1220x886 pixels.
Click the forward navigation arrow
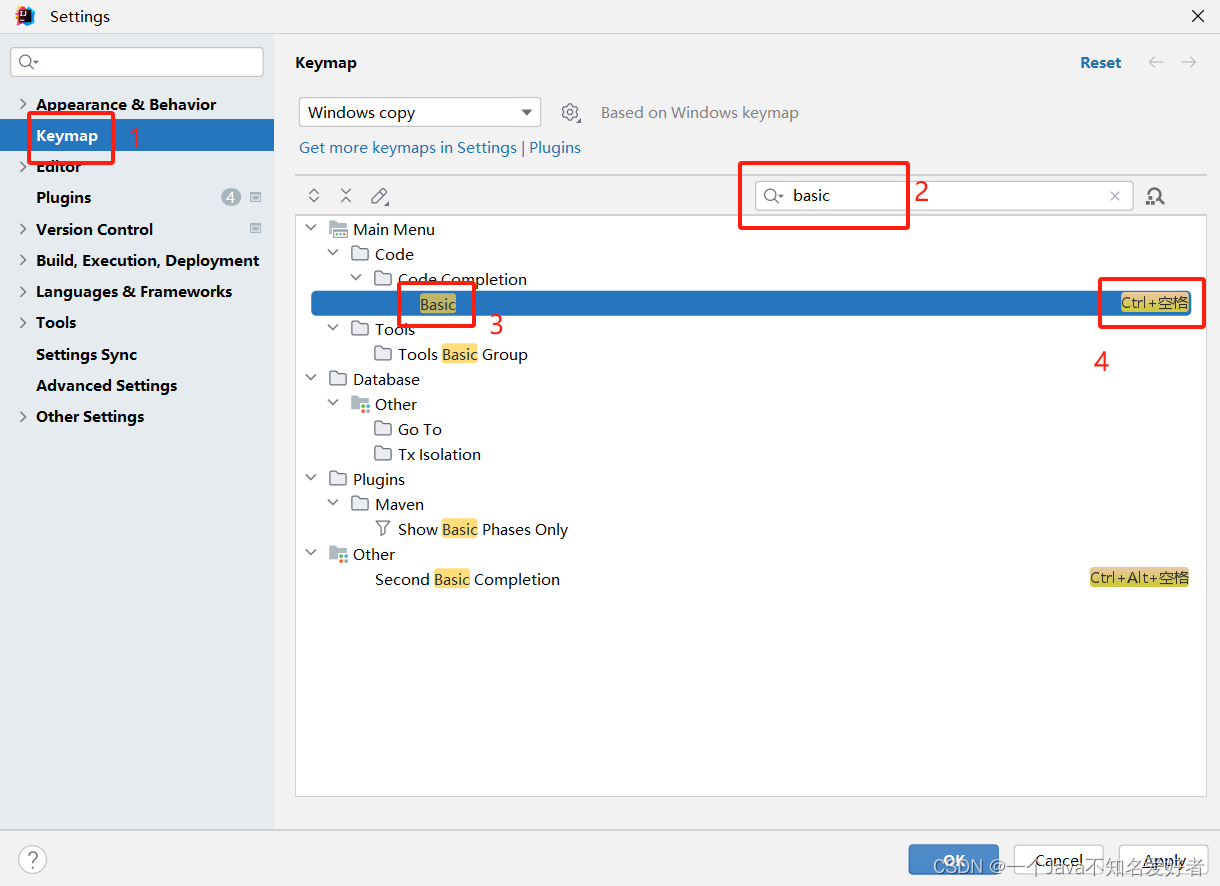pyautogui.click(x=1189, y=62)
